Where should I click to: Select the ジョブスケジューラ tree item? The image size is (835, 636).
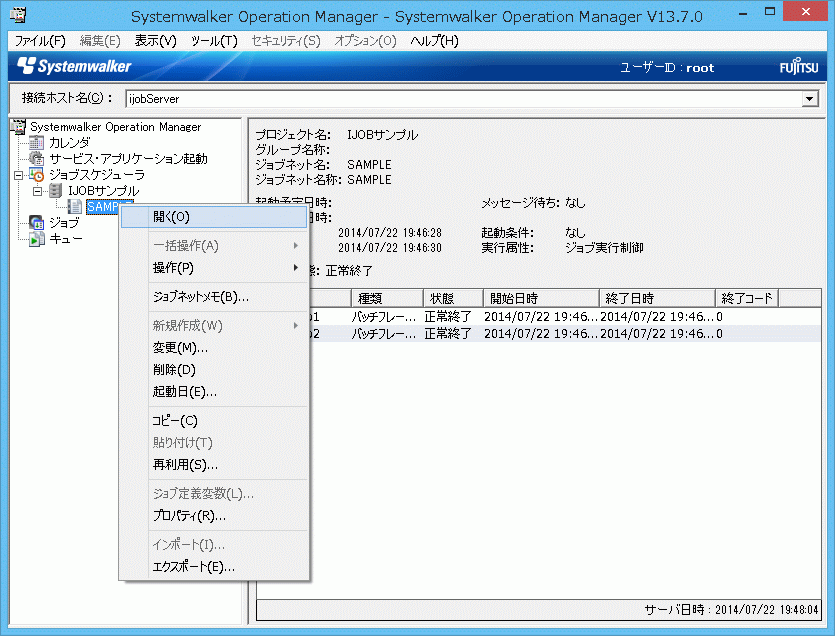tap(97, 175)
